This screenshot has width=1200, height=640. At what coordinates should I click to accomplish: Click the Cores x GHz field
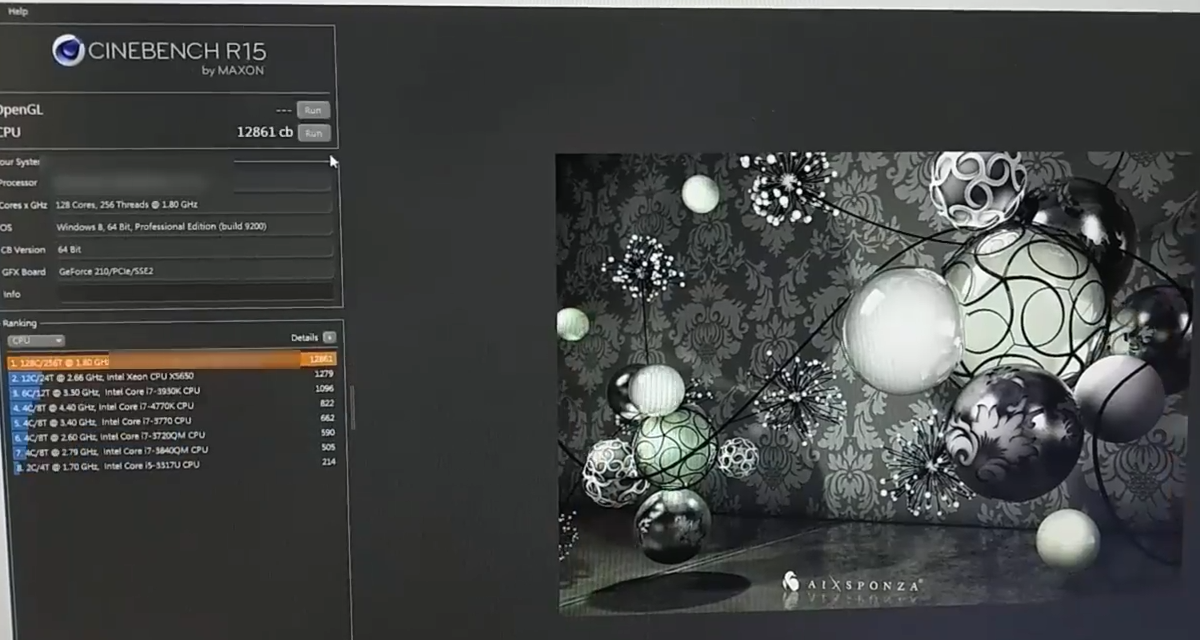tap(193, 205)
